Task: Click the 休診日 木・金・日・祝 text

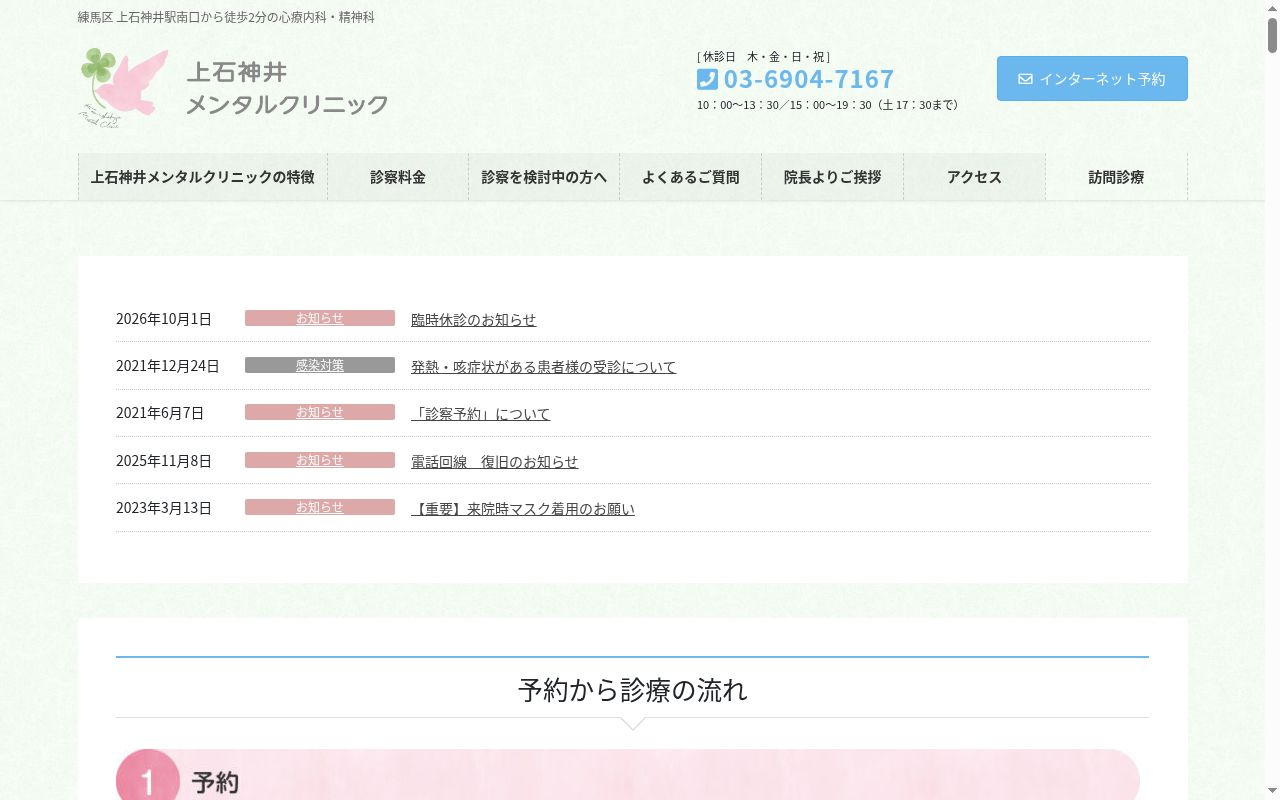Action: point(763,57)
